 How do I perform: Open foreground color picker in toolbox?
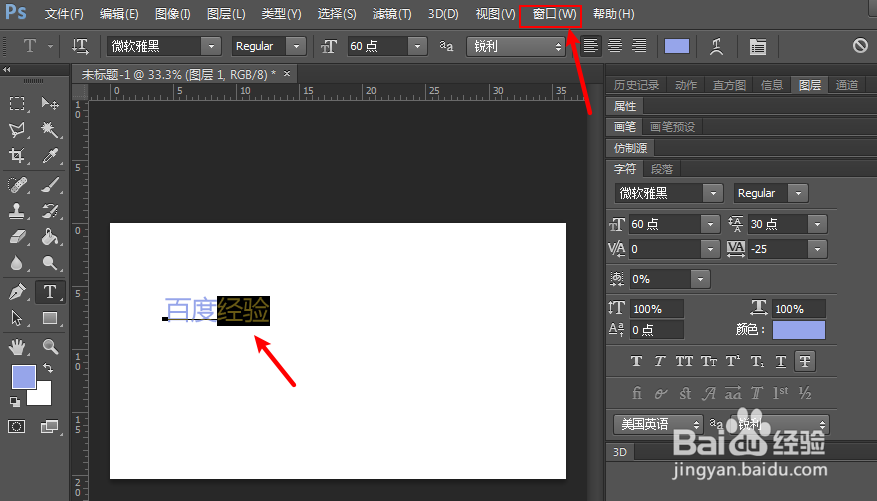(23, 376)
